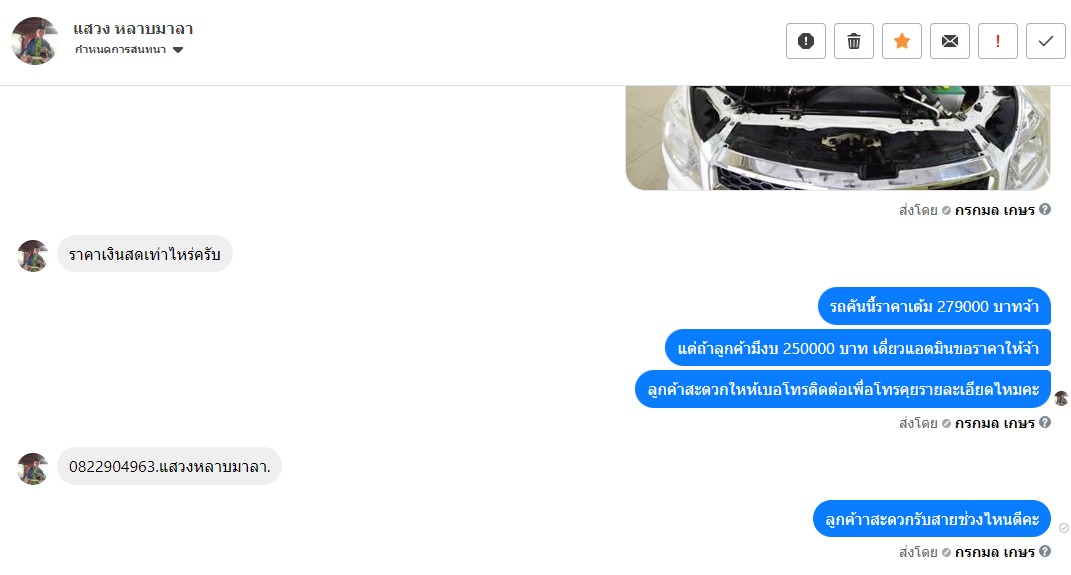The image size is (1071, 575).
Task: Click customer avatar beside phone number message
Action: click(x=32, y=468)
